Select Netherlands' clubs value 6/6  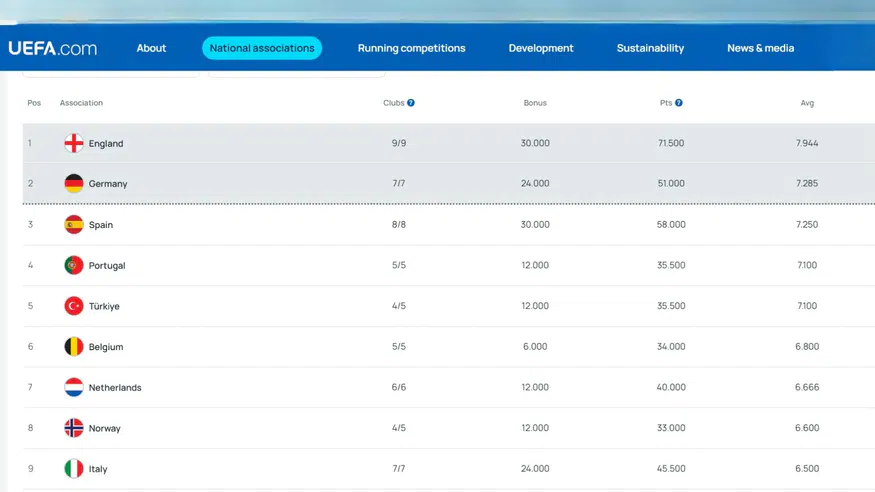pyautogui.click(x=398, y=387)
